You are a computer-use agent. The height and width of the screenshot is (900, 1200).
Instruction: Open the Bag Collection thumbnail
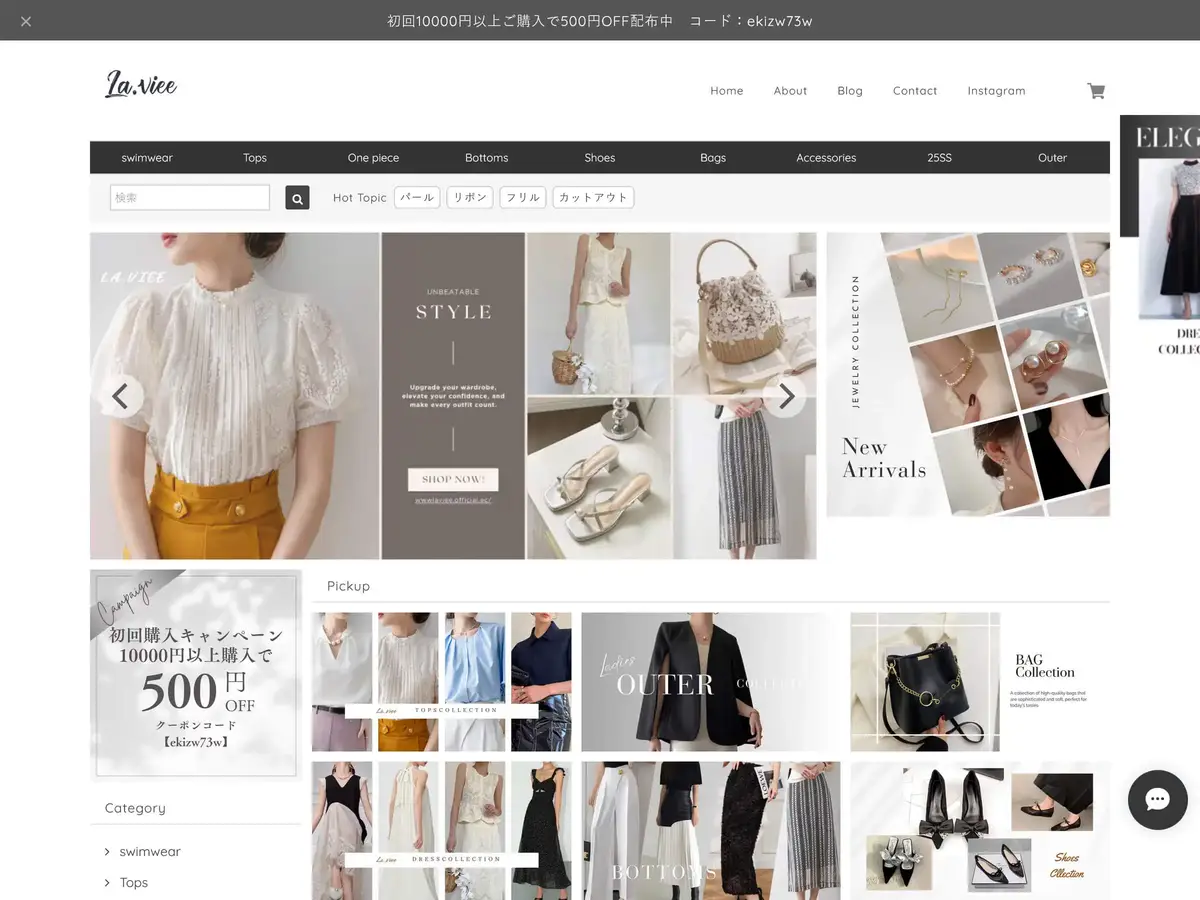tap(979, 682)
